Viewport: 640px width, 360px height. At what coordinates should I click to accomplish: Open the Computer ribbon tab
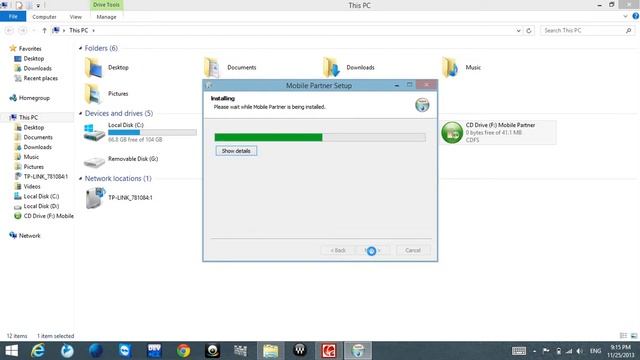[44, 17]
